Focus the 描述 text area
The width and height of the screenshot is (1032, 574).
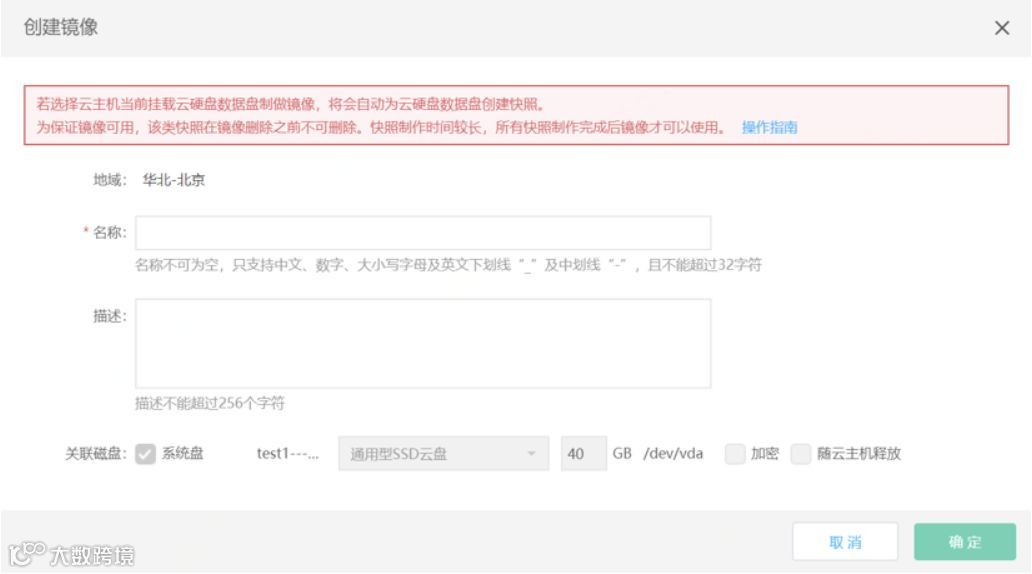423,343
